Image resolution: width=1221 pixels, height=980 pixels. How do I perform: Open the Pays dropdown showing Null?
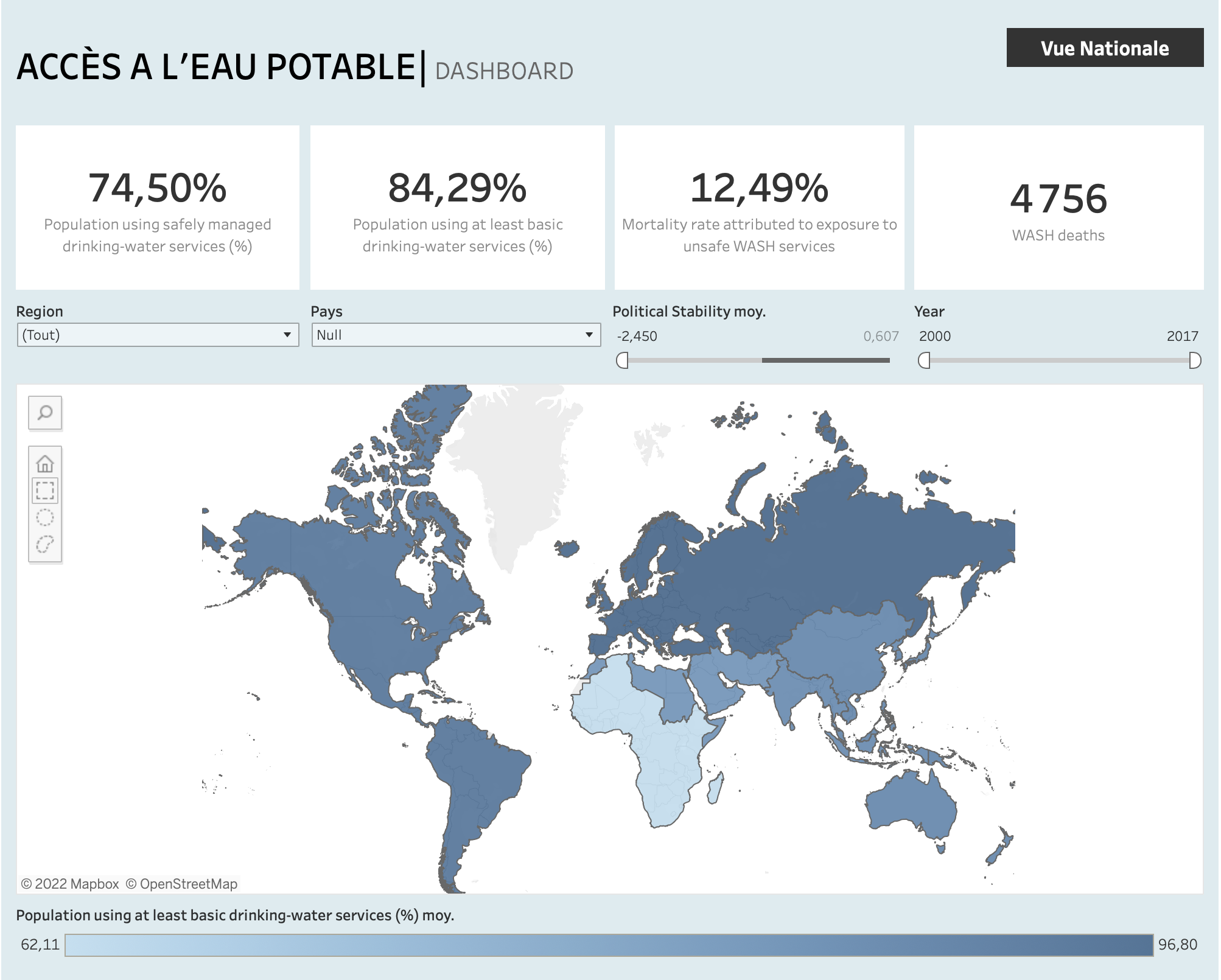456,335
